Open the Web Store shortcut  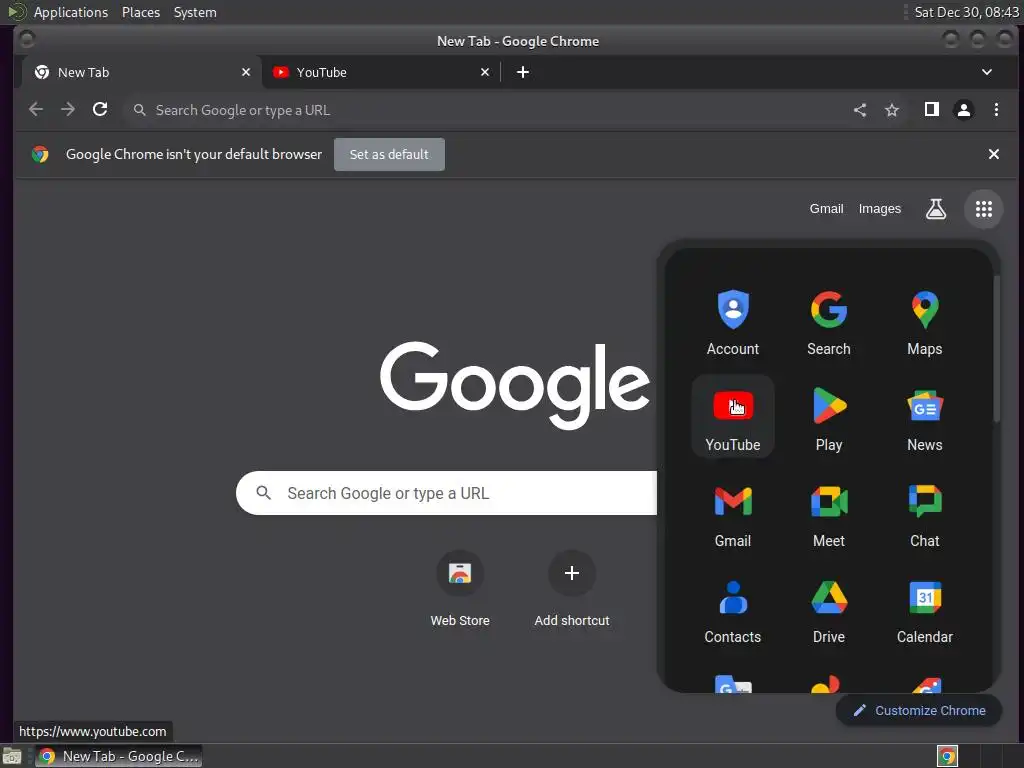point(460,588)
